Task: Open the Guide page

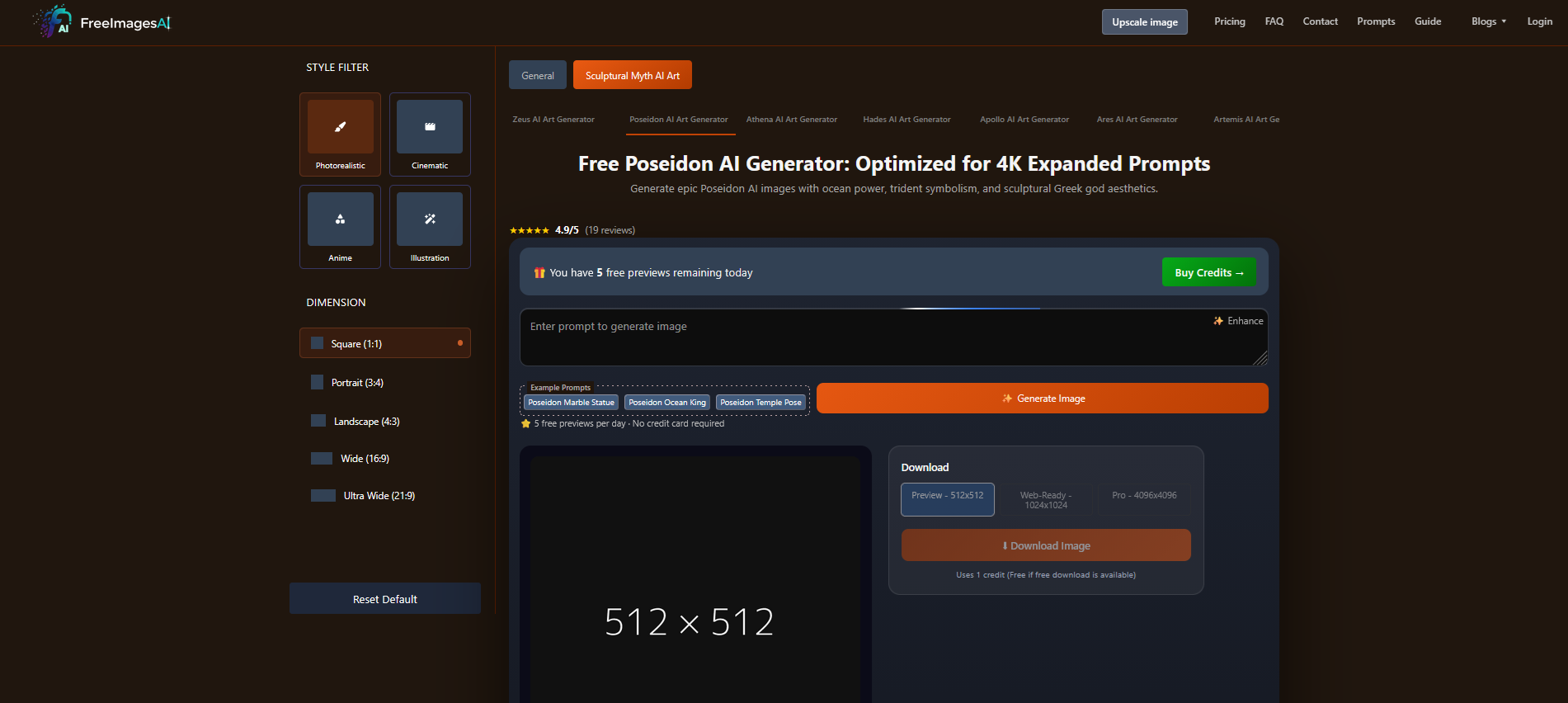Action: click(1428, 21)
